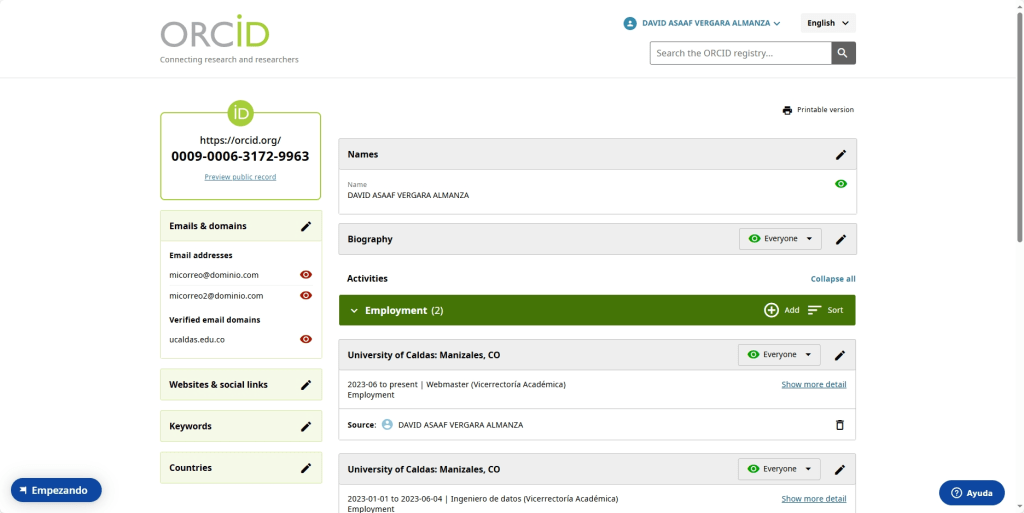The image size is (1024, 513).
Task: Click Collapse all activities link
Action: (832, 279)
